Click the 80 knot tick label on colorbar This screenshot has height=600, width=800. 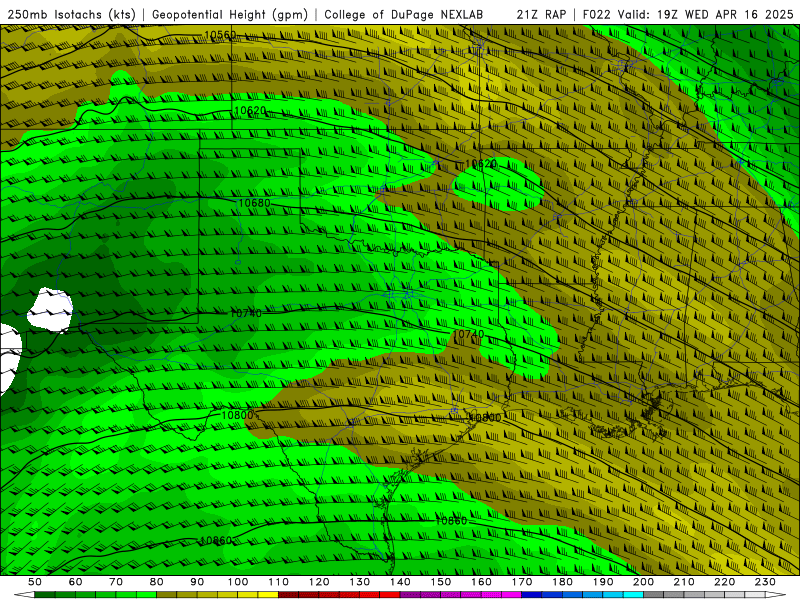click(x=157, y=582)
